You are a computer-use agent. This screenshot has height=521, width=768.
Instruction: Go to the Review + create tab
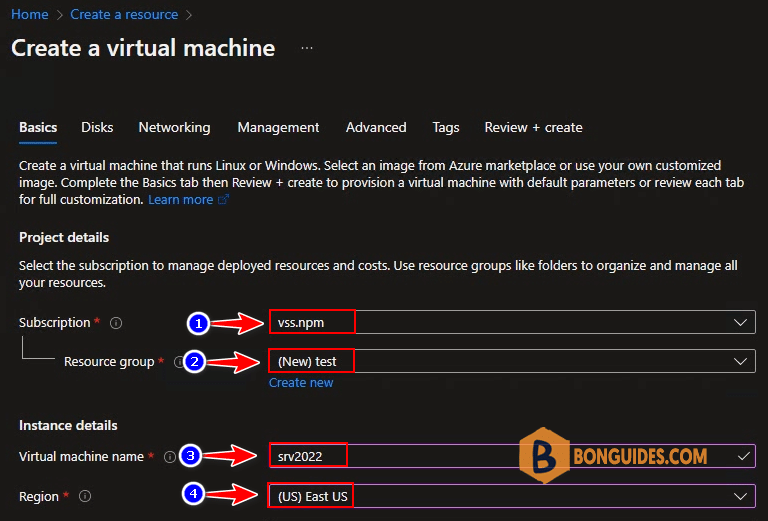click(x=533, y=128)
